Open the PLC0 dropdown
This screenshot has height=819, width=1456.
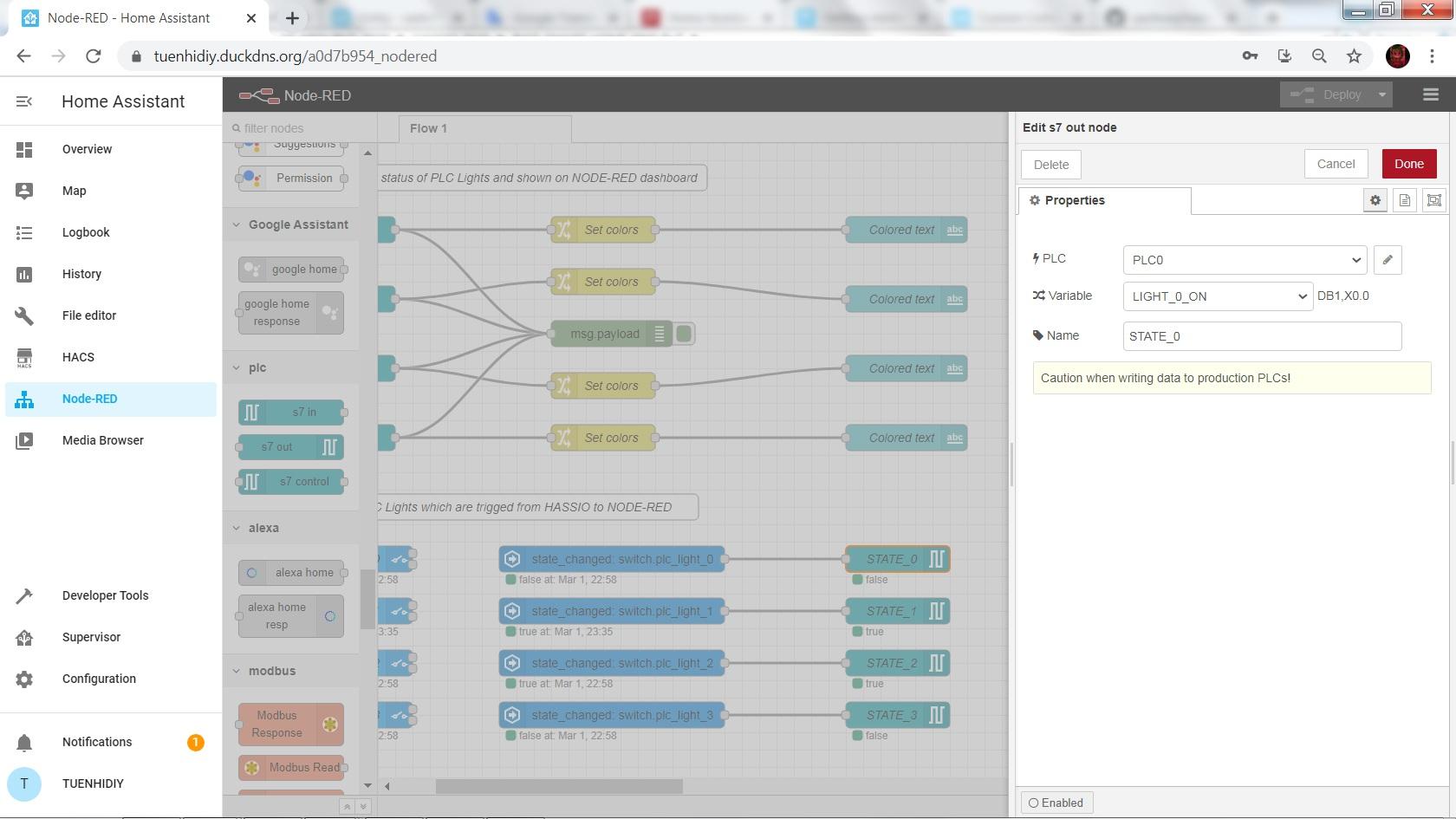1244,259
